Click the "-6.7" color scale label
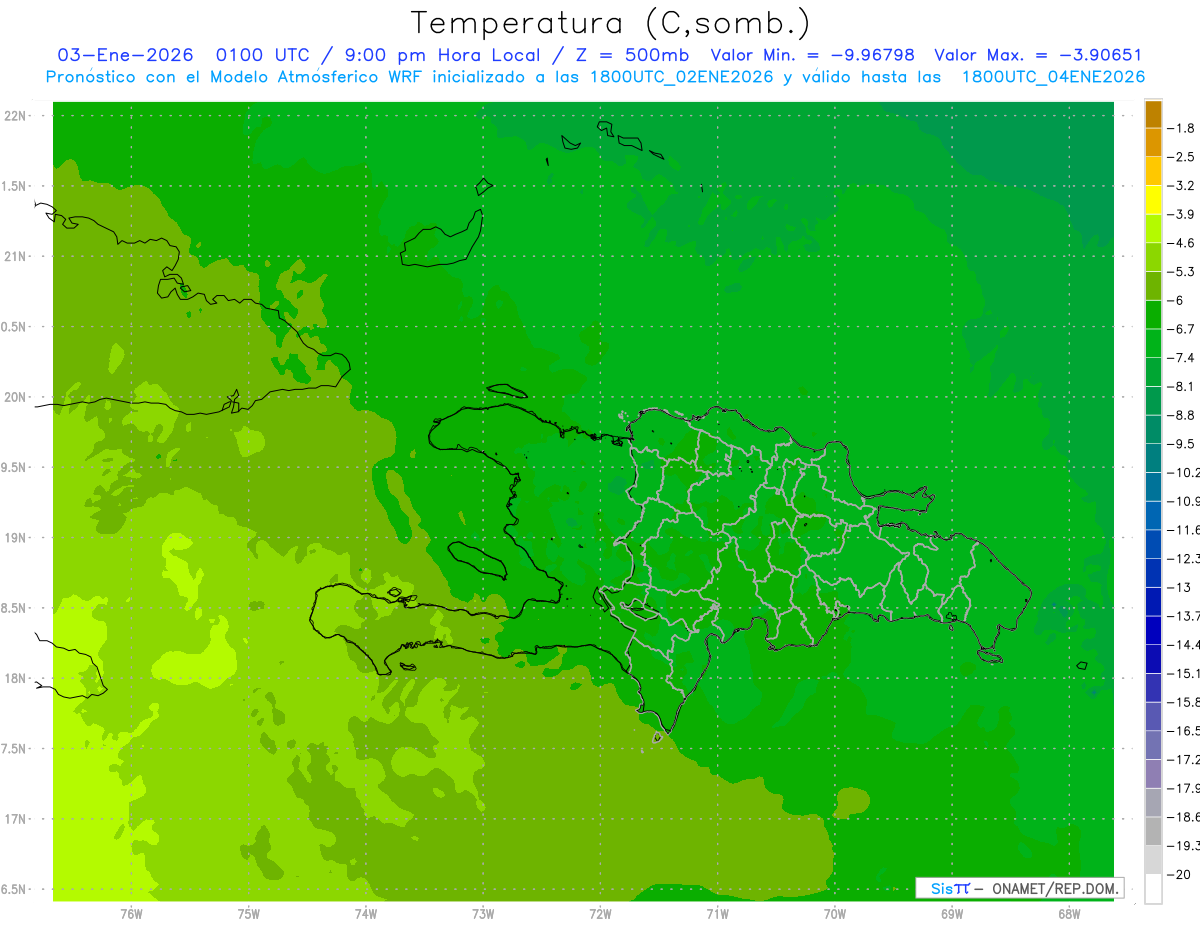 coord(1182,329)
